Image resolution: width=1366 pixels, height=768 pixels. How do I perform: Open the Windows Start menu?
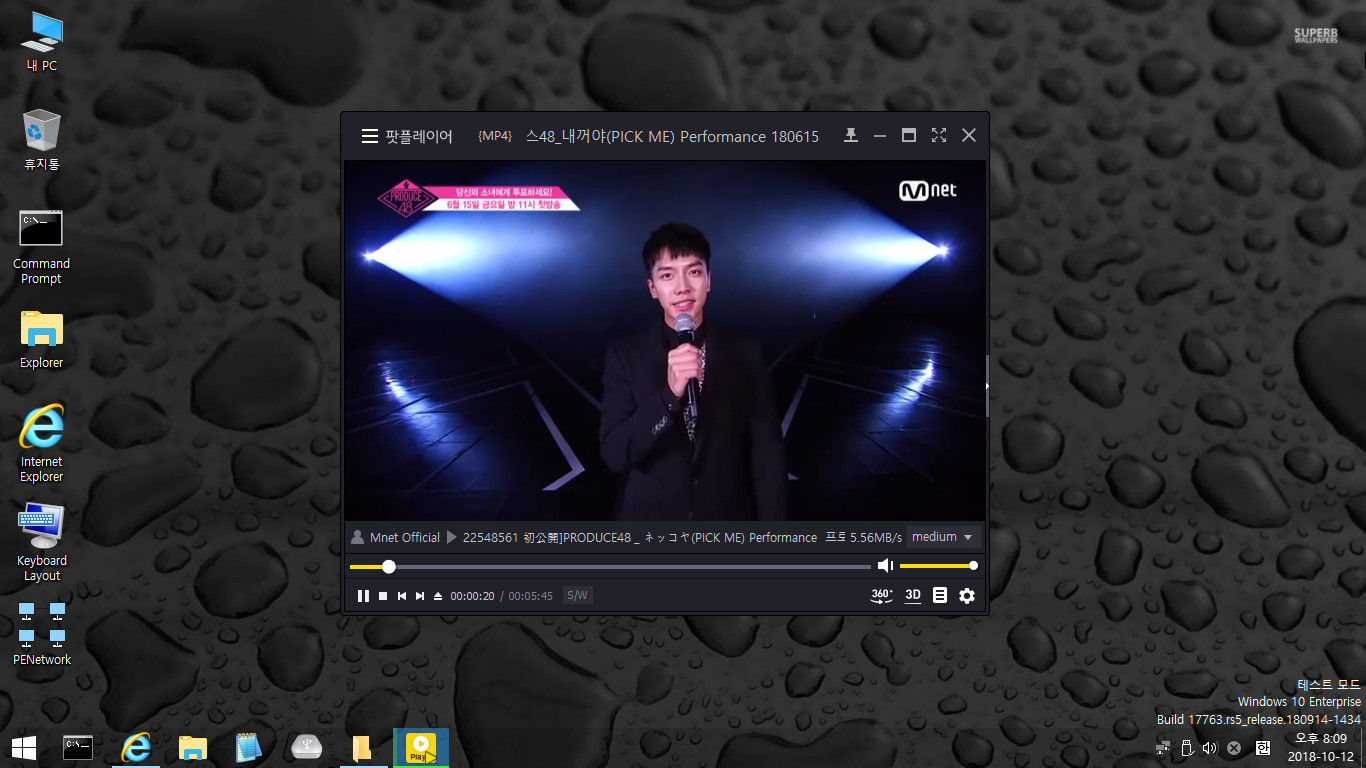click(x=24, y=747)
